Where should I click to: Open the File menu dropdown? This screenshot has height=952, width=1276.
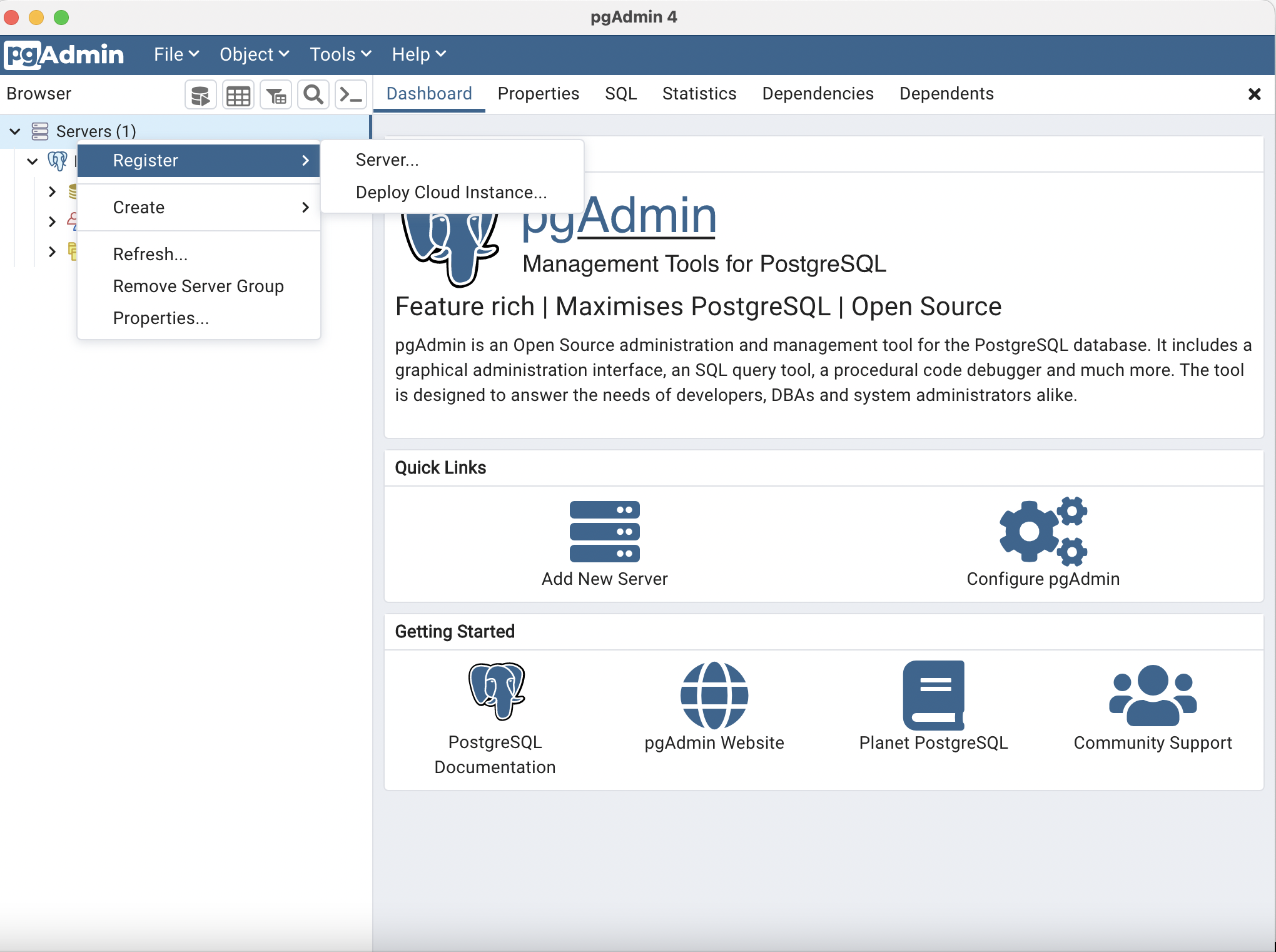click(176, 54)
